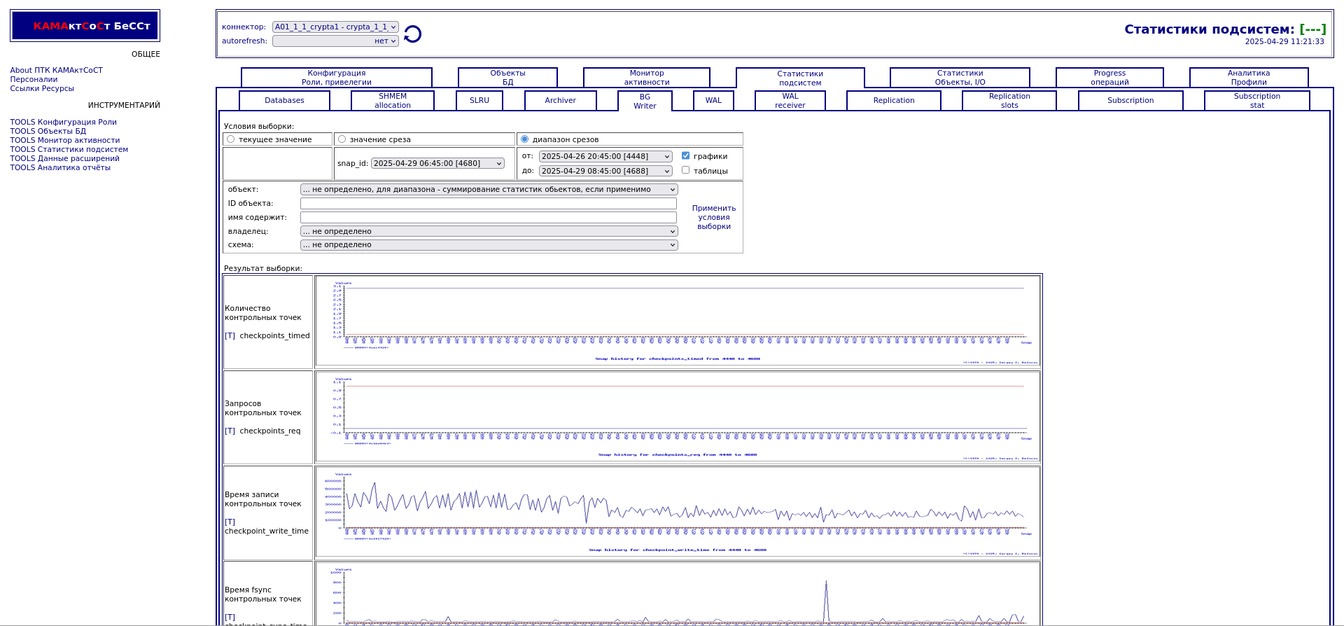The image size is (1344, 626).
Task: Select the 'значение среза' radio option
Action: point(342,139)
